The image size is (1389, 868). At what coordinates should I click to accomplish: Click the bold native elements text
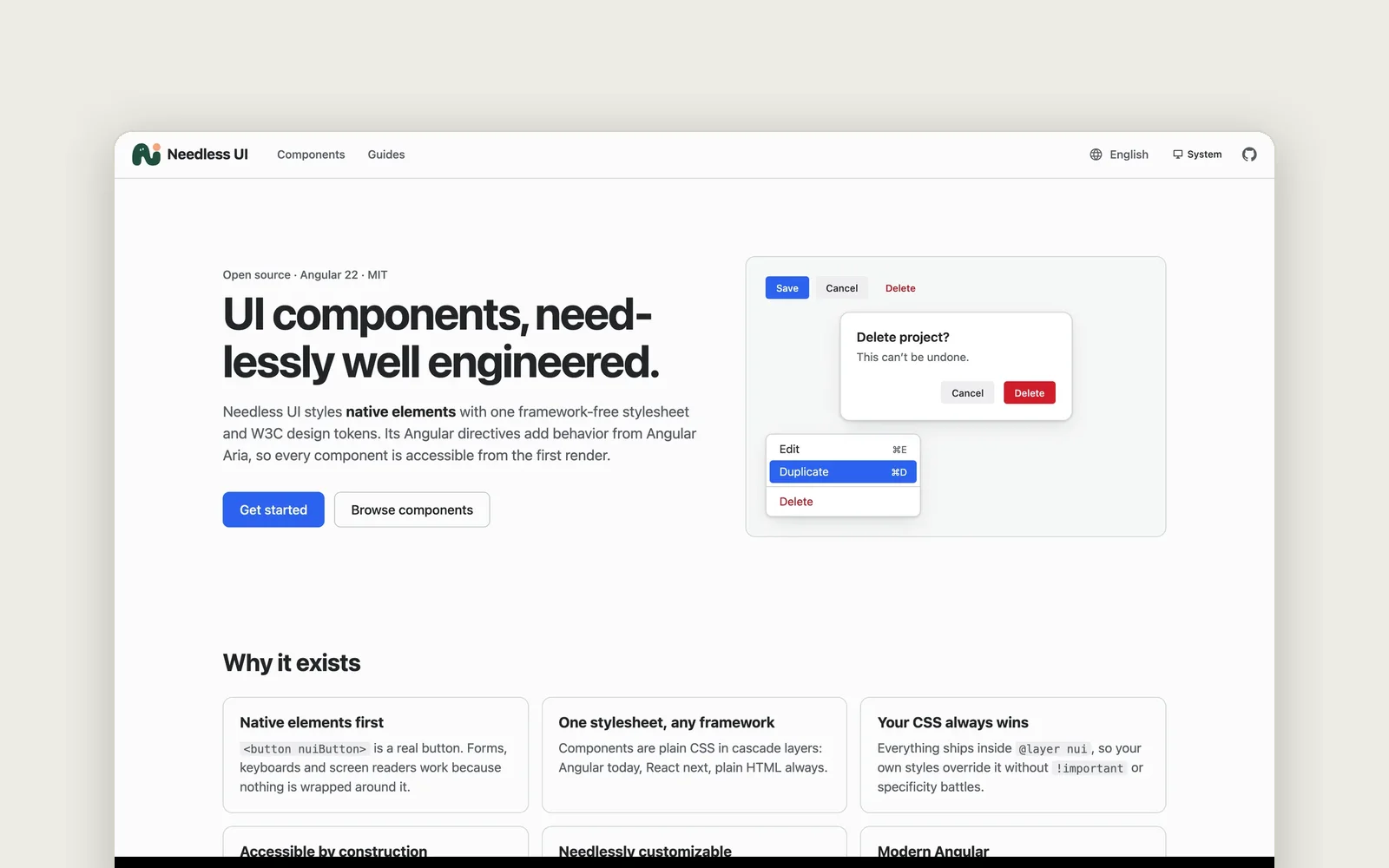point(400,411)
